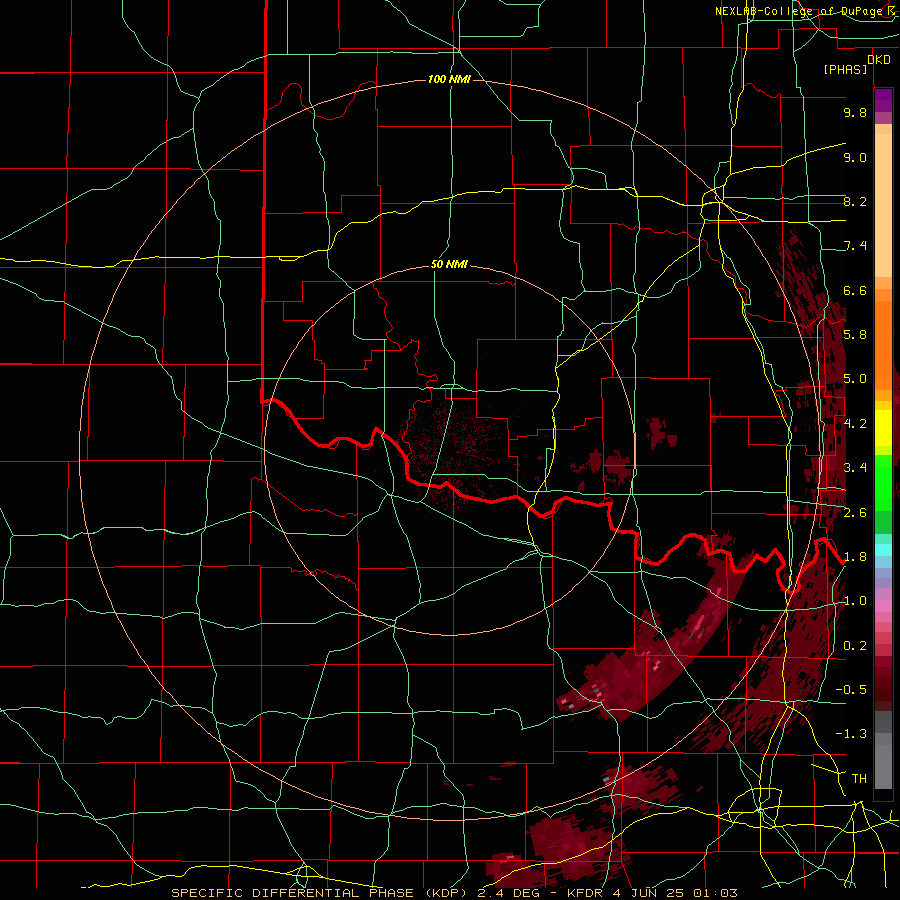The image size is (900, 900).
Task: Click the 7.4 legend value
Action: click(x=855, y=246)
